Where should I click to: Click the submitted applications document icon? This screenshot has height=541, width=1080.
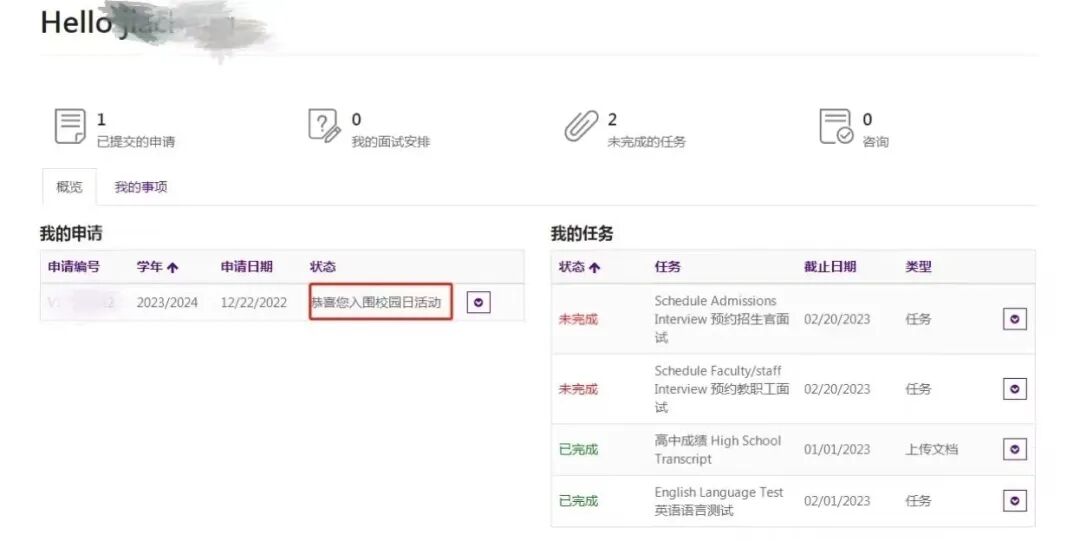click(x=70, y=127)
